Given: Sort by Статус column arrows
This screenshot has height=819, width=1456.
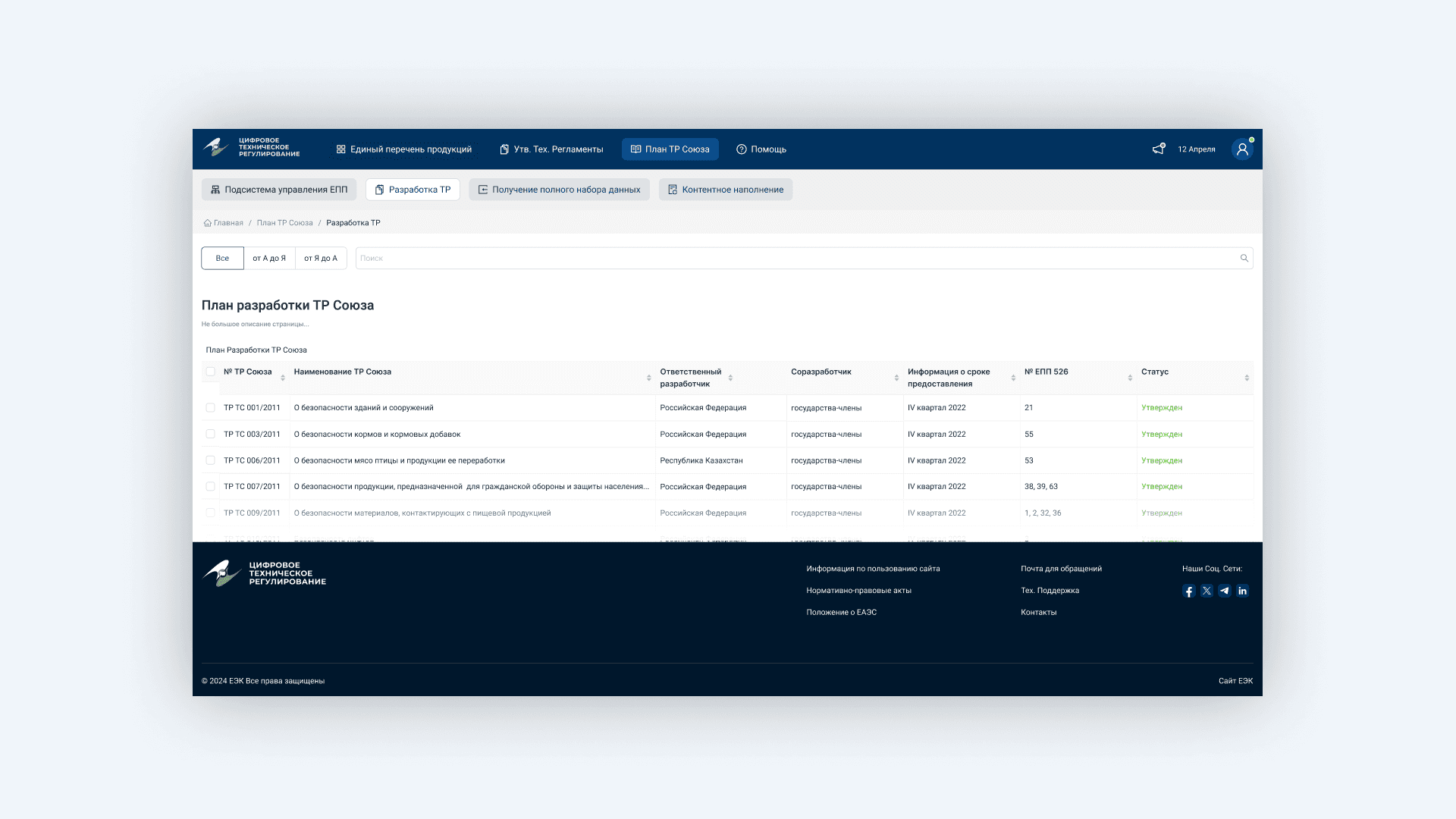Looking at the screenshot, I should point(1247,378).
